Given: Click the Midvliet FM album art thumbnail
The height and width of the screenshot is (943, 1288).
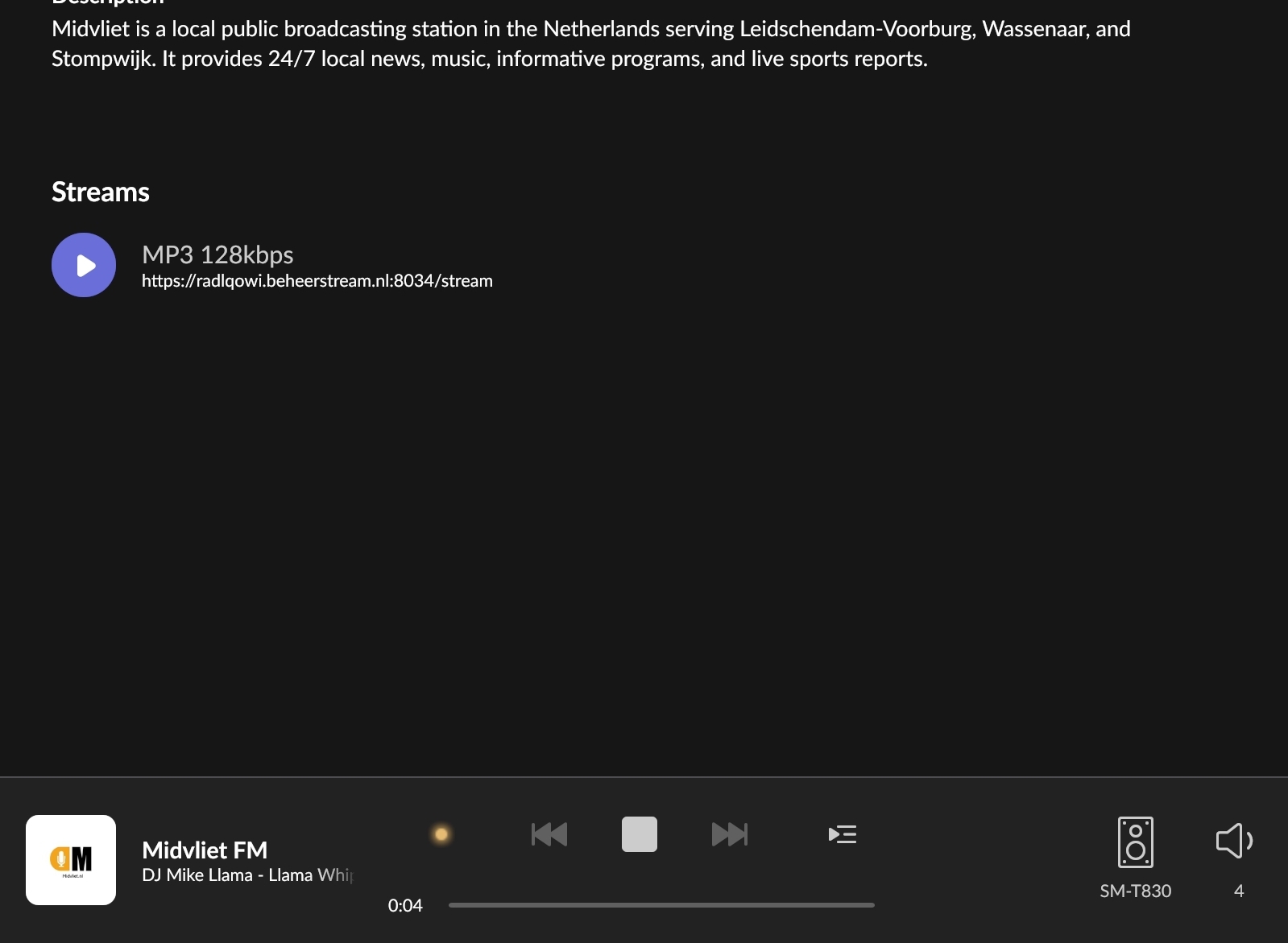Looking at the screenshot, I should point(71,860).
